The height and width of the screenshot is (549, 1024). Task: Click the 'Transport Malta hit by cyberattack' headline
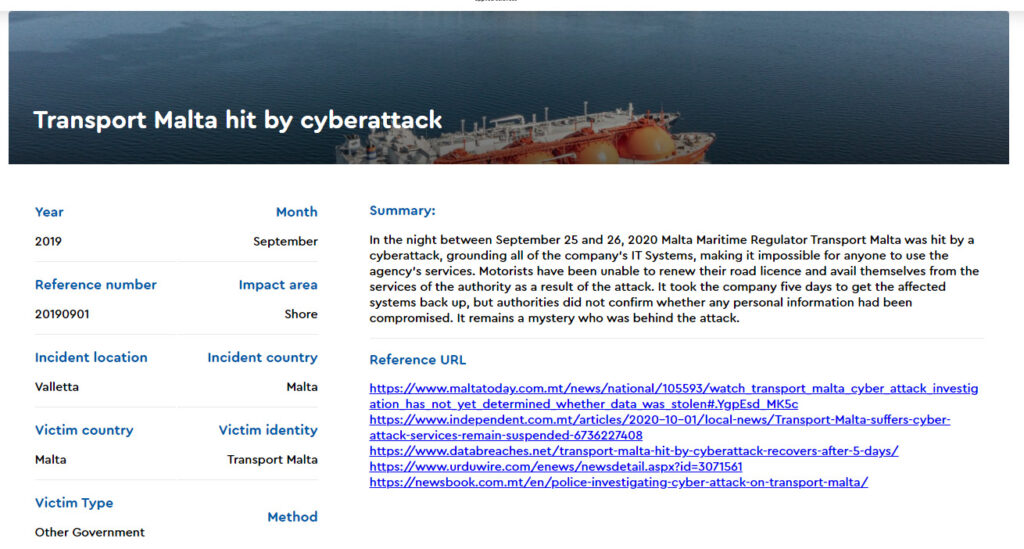coord(237,120)
